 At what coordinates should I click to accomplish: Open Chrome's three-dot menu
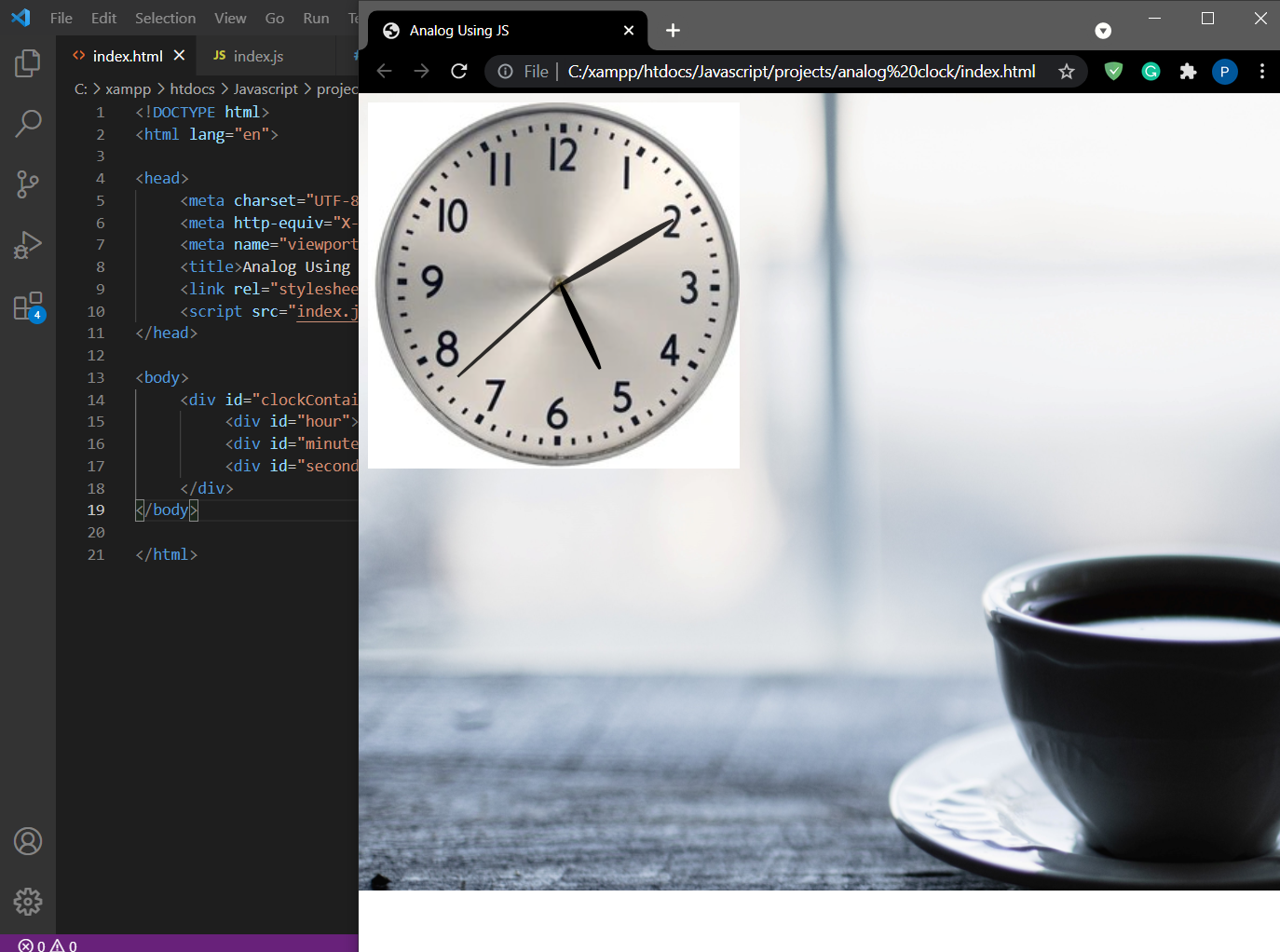(x=1262, y=72)
